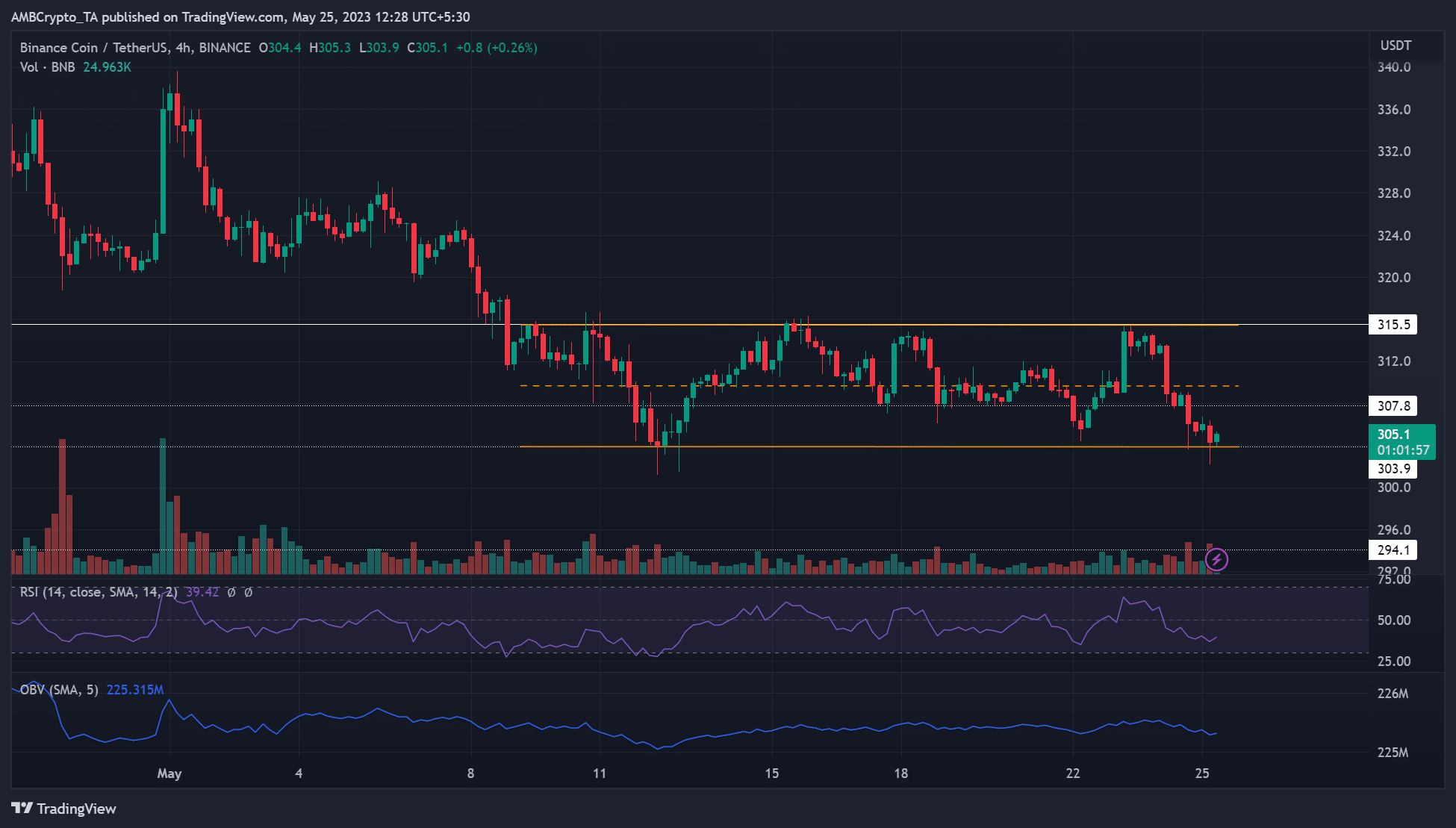Click the OBV (SMA, 5) indicator label
The image size is (1456, 828).
click(x=59, y=690)
